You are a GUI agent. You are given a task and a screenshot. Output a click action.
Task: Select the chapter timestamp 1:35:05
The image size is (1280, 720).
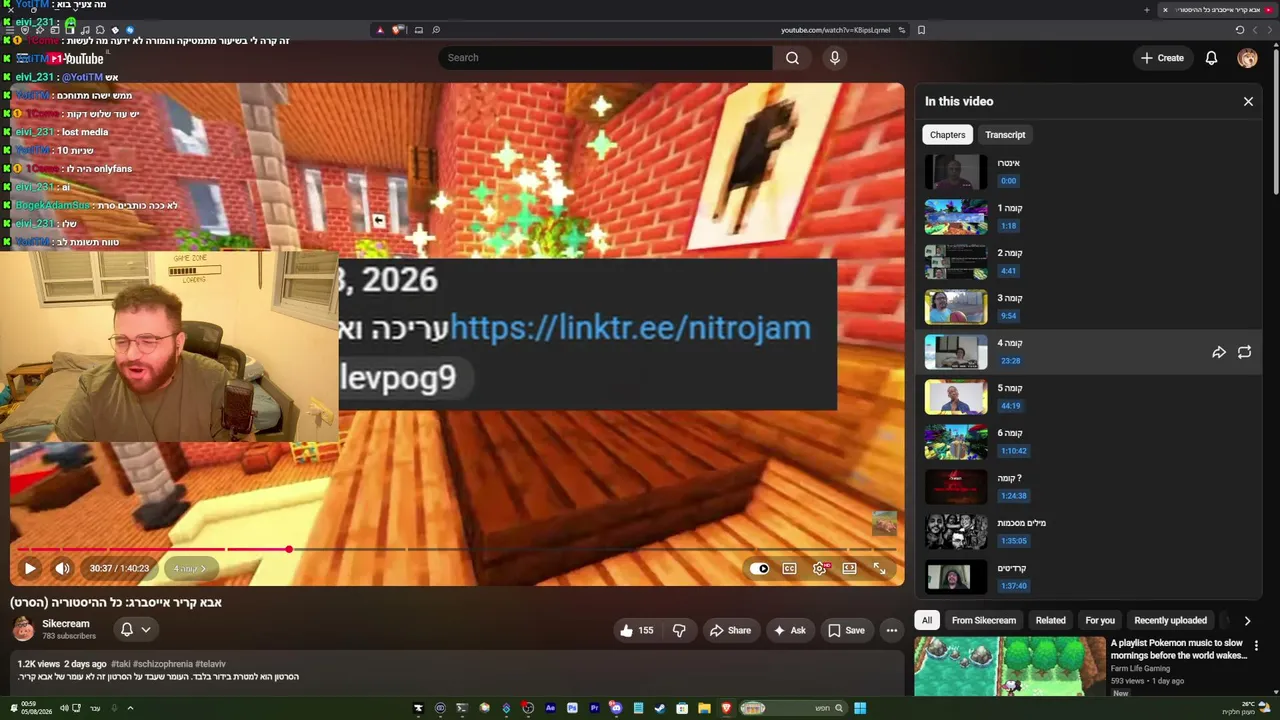[x=1013, y=541]
